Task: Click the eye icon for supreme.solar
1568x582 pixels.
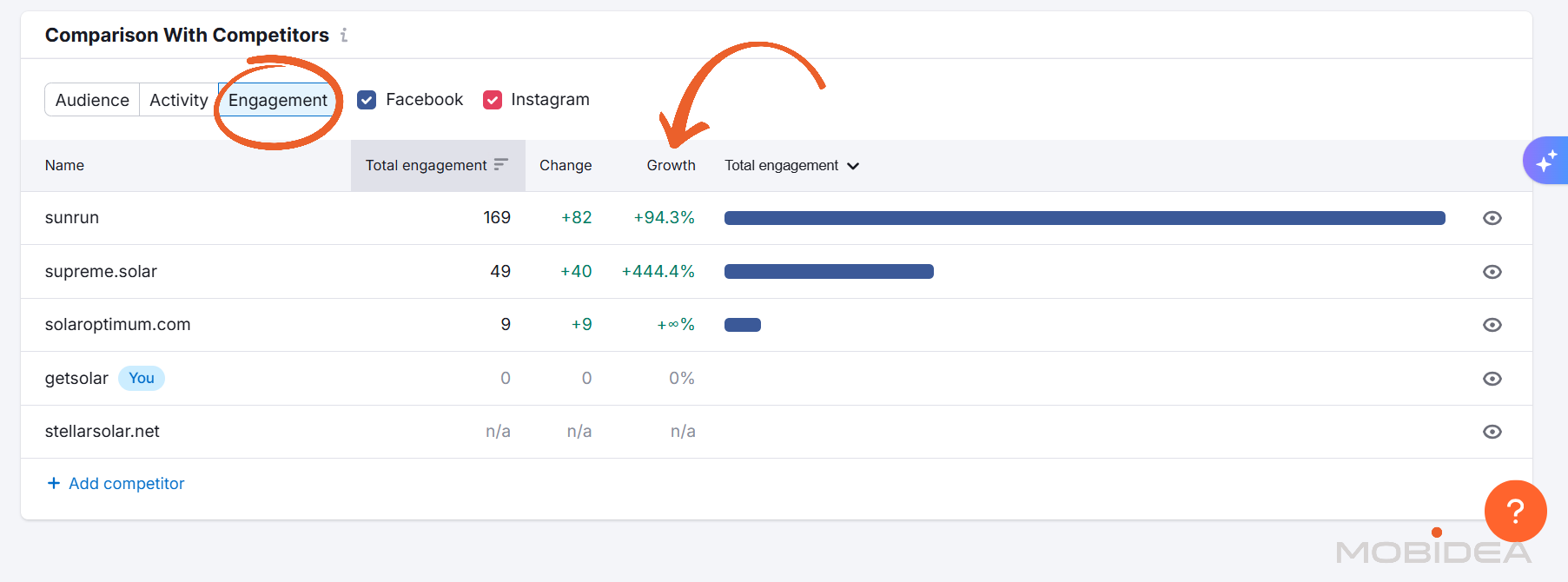Action: (1492, 272)
